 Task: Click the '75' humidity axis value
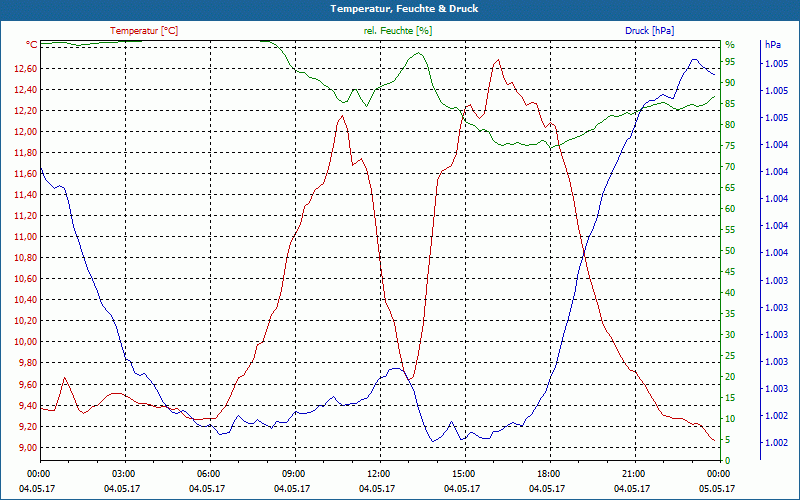[x=730, y=146]
